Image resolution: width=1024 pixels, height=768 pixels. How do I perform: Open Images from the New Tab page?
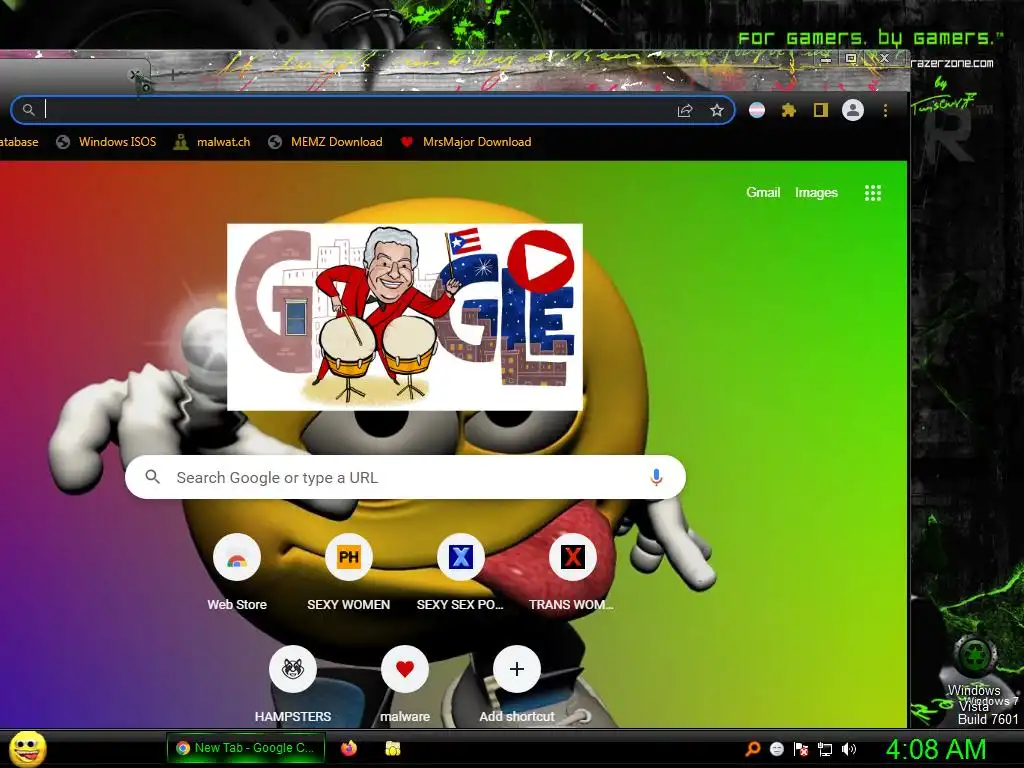point(816,193)
